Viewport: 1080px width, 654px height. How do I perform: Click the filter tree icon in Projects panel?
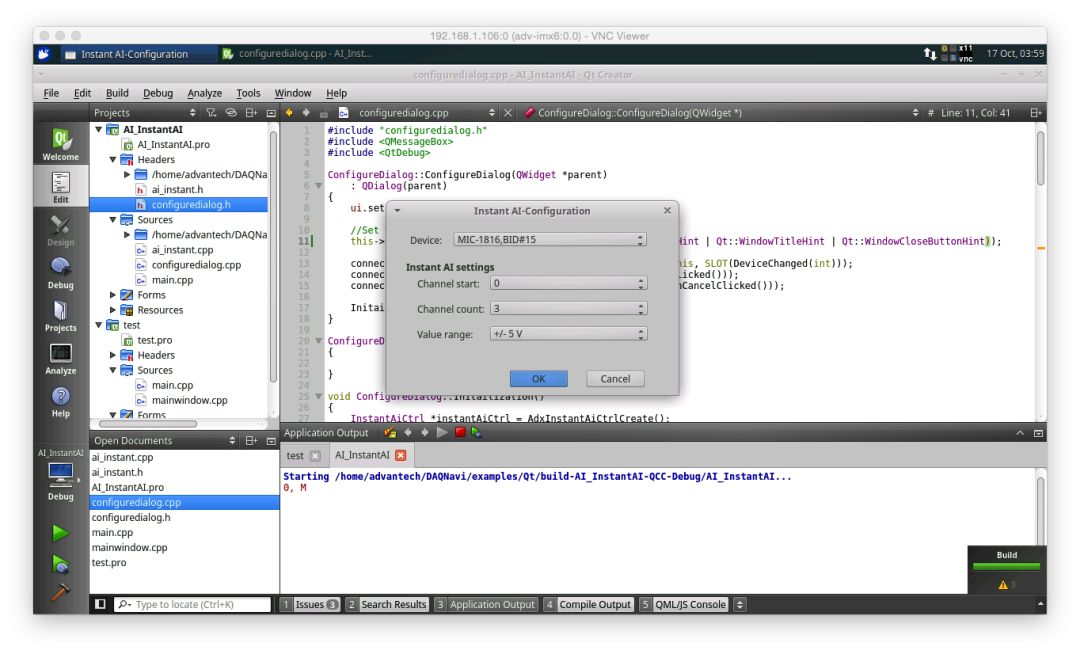pos(211,112)
